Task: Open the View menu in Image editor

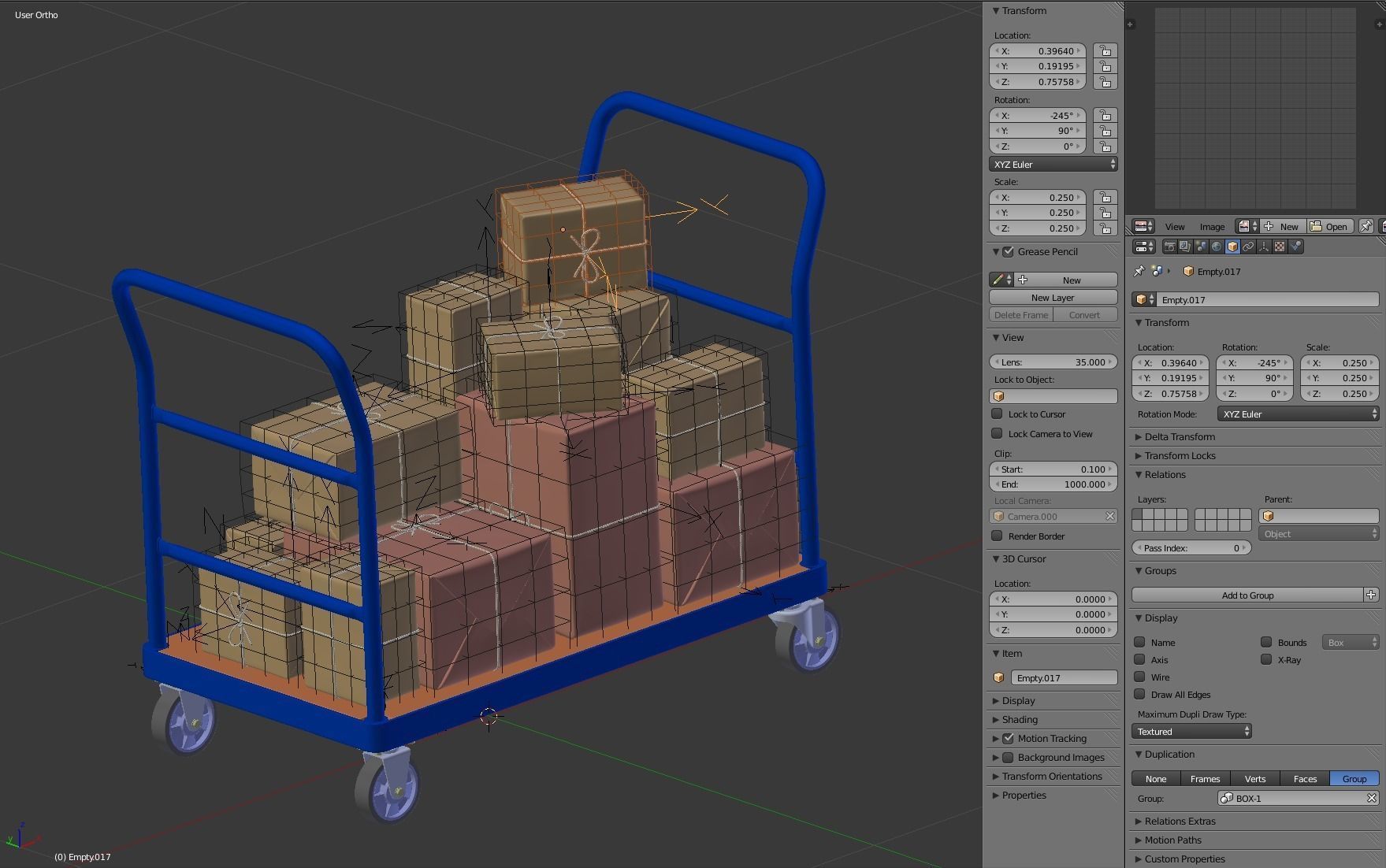Action: click(1174, 226)
